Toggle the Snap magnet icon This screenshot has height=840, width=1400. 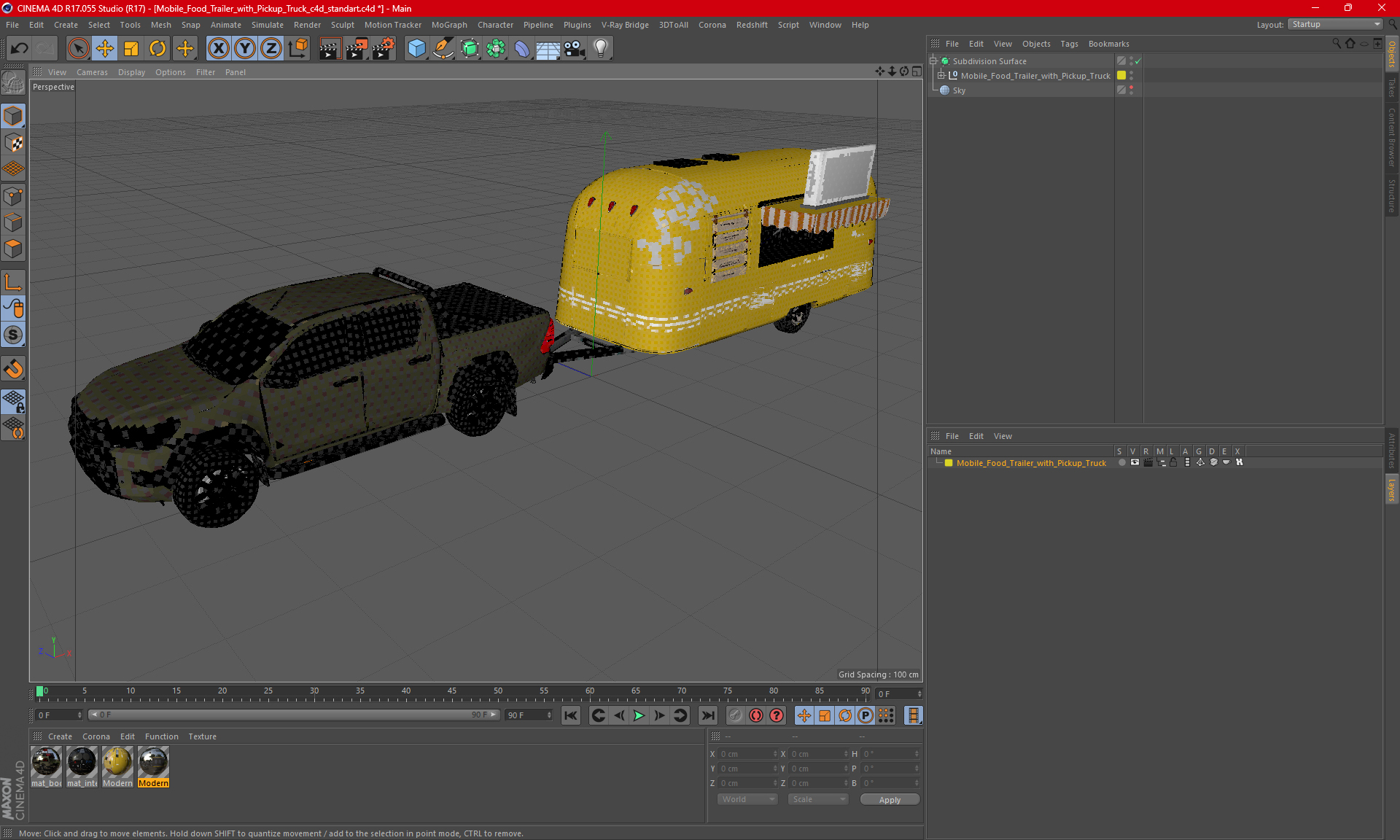(x=13, y=369)
